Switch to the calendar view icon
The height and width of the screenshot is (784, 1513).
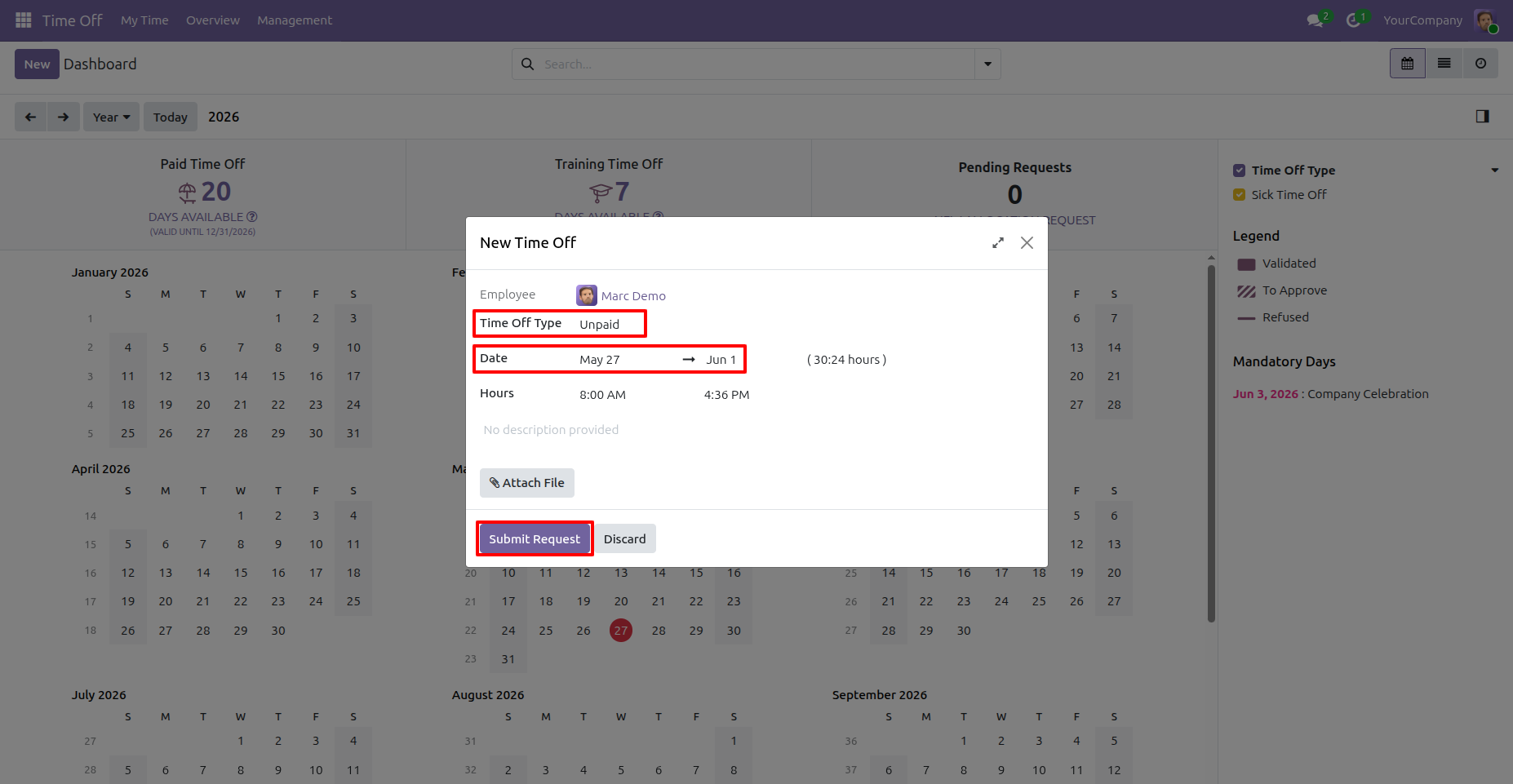coord(1408,64)
